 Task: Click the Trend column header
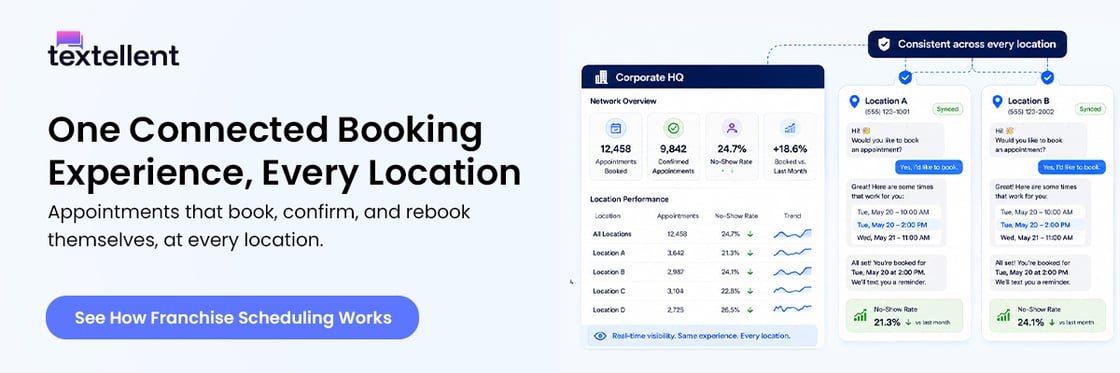pos(792,216)
